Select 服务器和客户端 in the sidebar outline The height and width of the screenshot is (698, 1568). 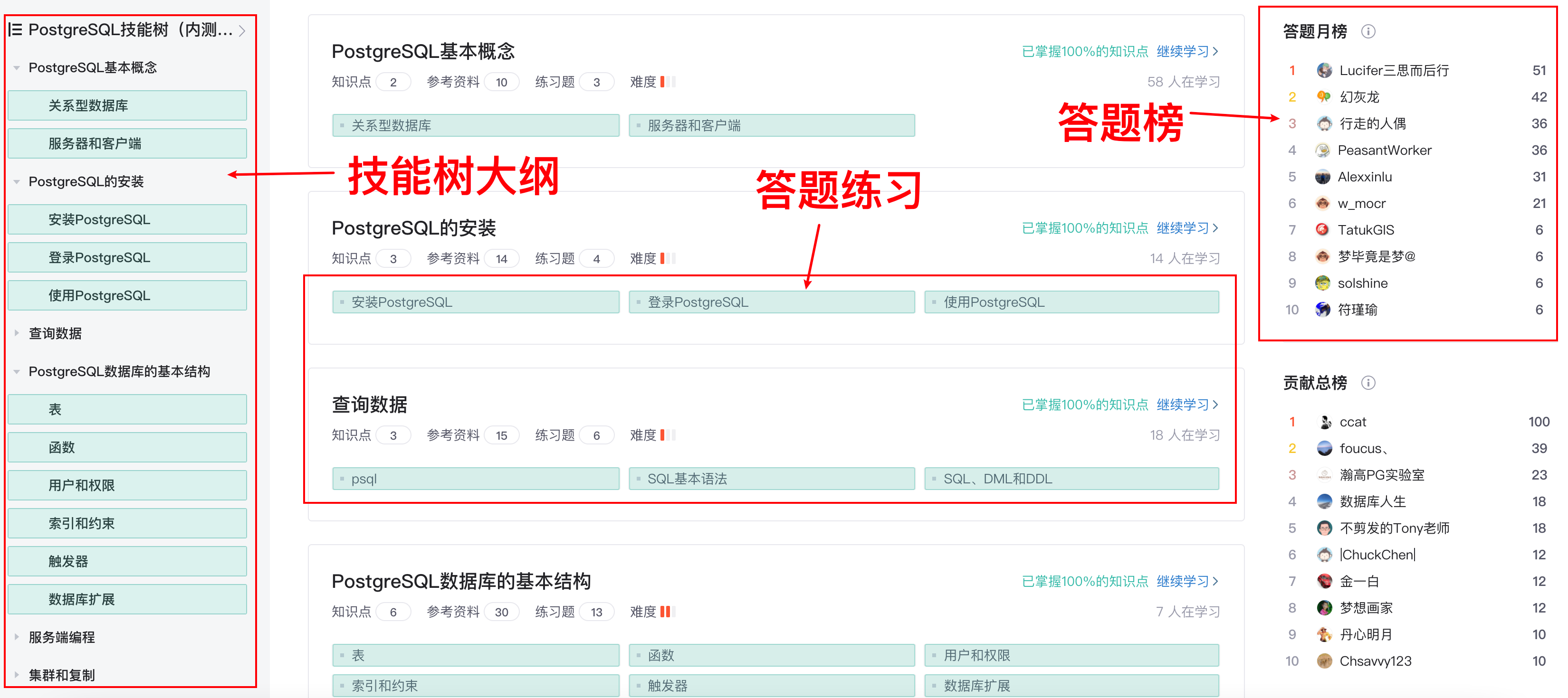click(127, 143)
